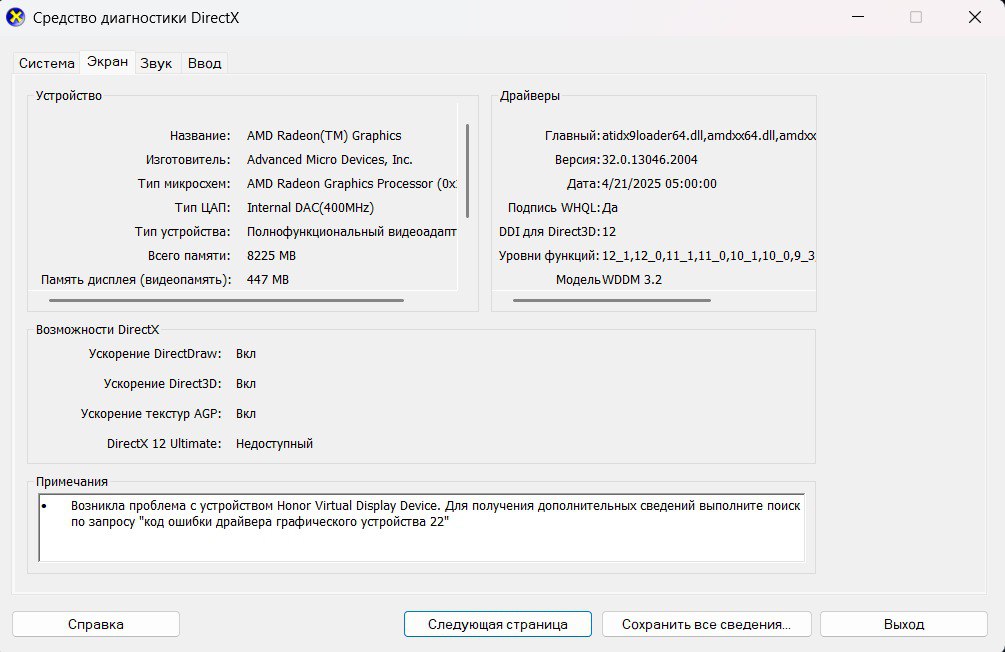Click the feature levels 12_1,12_0 value
Image resolution: width=1005 pixels, height=652 pixels.
(708, 256)
